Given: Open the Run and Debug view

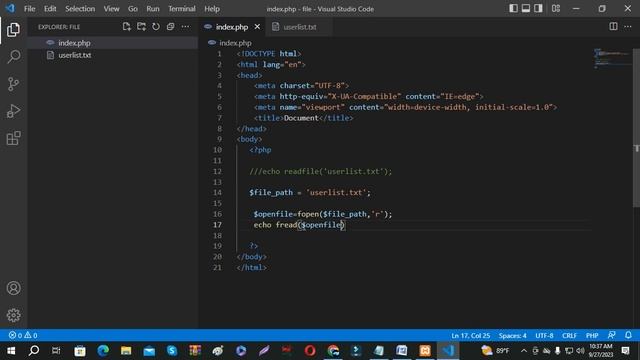Looking at the screenshot, I should 13,111.
